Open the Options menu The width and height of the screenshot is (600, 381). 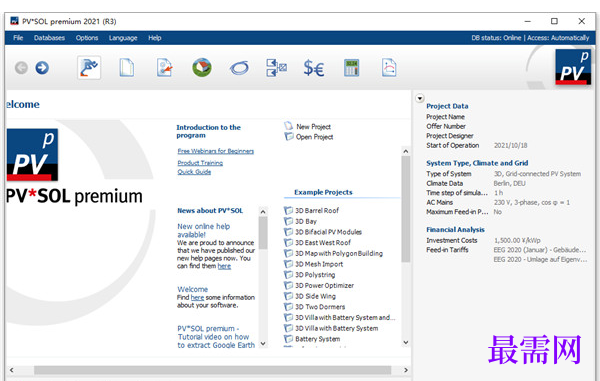tap(87, 38)
